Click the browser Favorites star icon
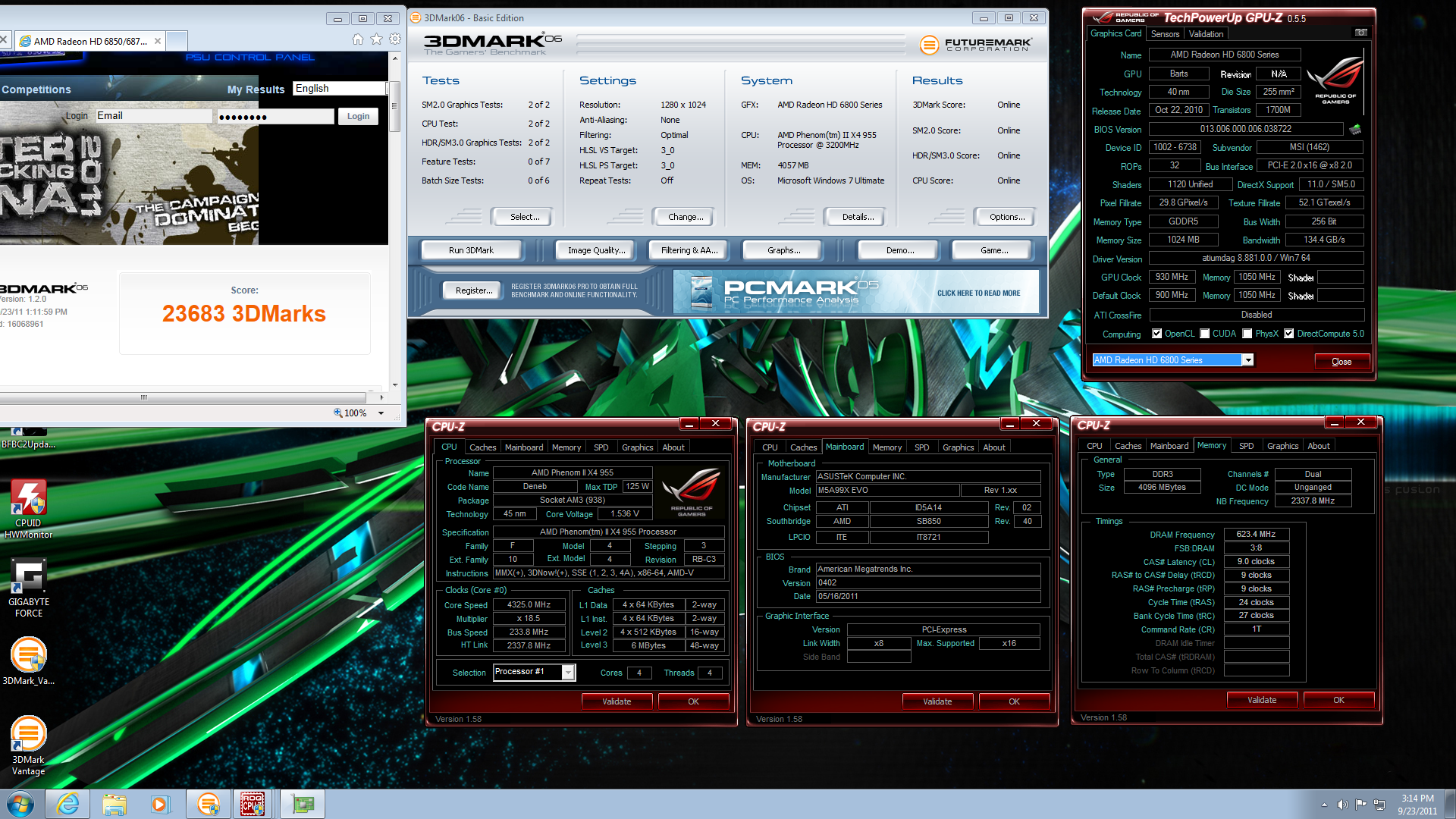 376,39
